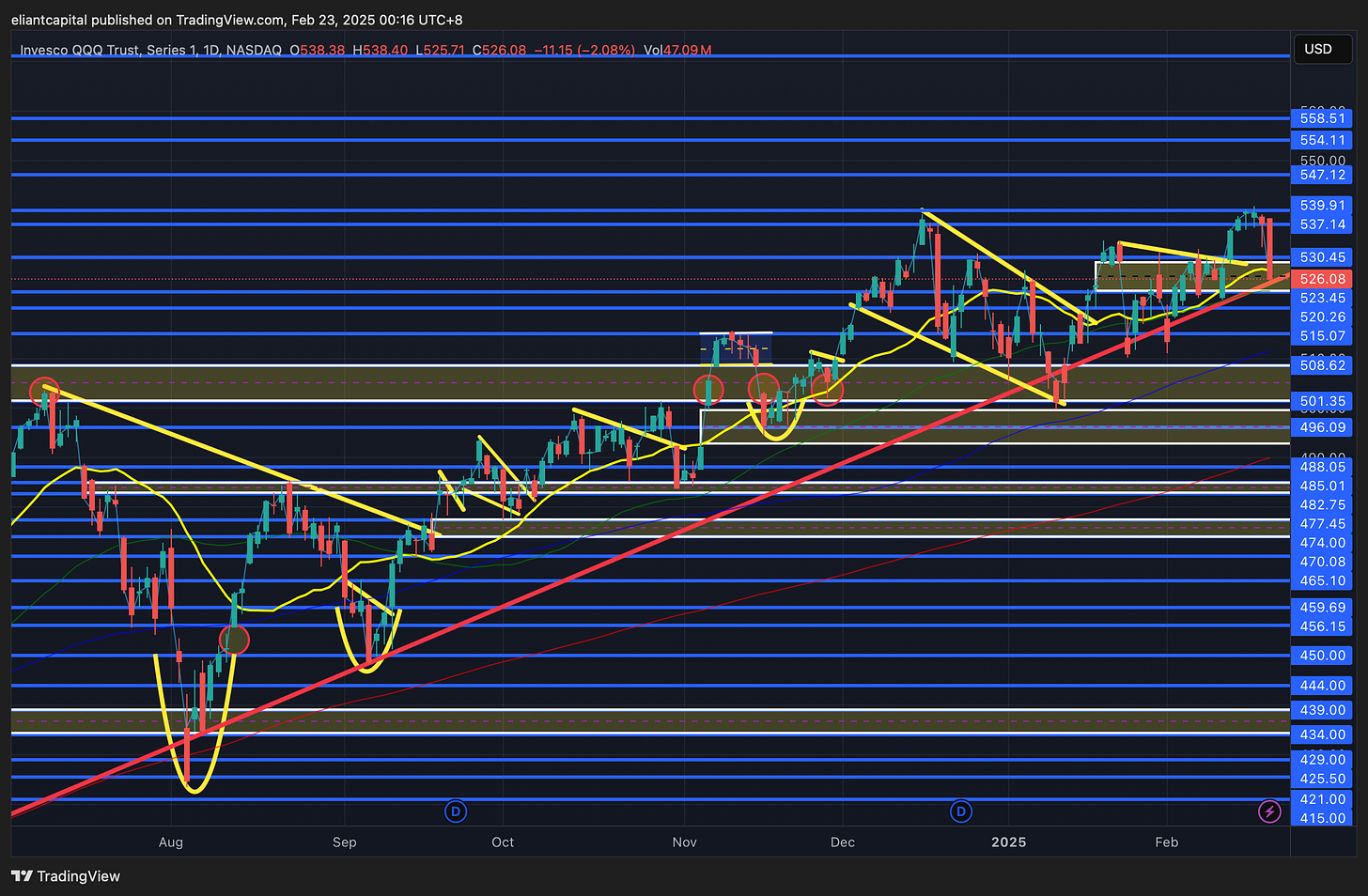Select the 429.00 price level label
This screenshot has height=896, width=1368.
pyautogui.click(x=1322, y=759)
